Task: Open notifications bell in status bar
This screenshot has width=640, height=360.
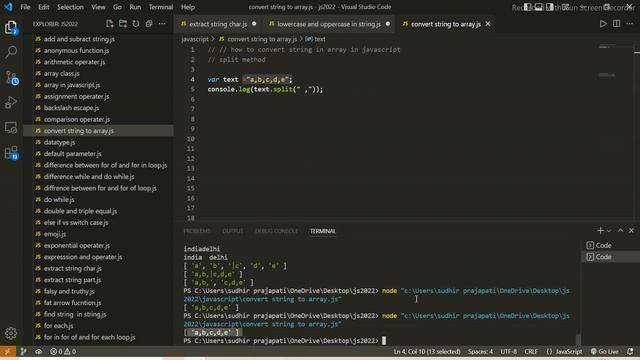Action: [630, 351]
